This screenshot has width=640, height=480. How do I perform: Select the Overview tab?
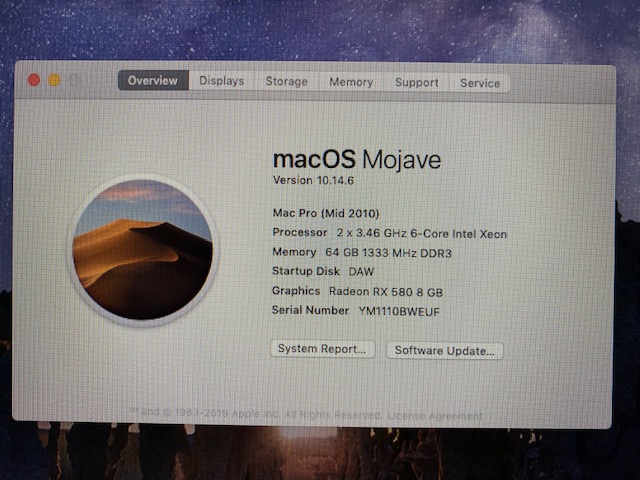152,81
